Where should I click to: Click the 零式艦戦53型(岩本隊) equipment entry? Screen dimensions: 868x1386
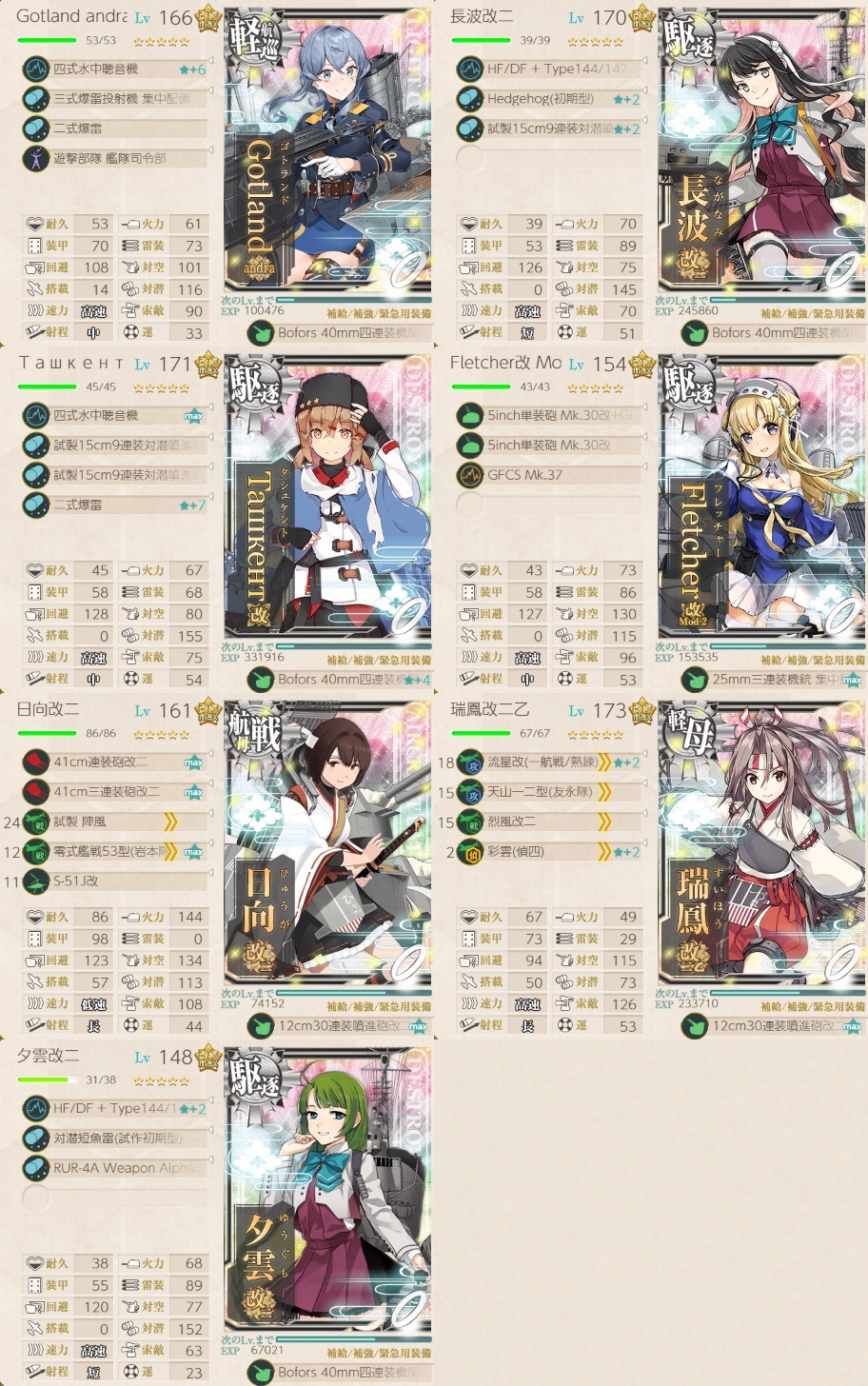tap(115, 852)
